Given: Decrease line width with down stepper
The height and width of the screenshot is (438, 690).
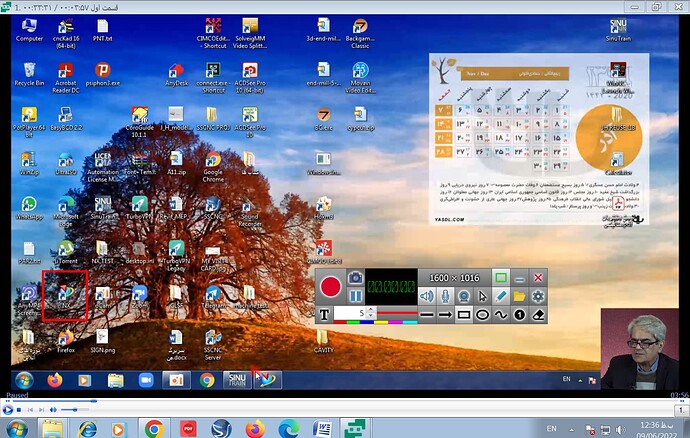Looking at the screenshot, I should 371,316.
